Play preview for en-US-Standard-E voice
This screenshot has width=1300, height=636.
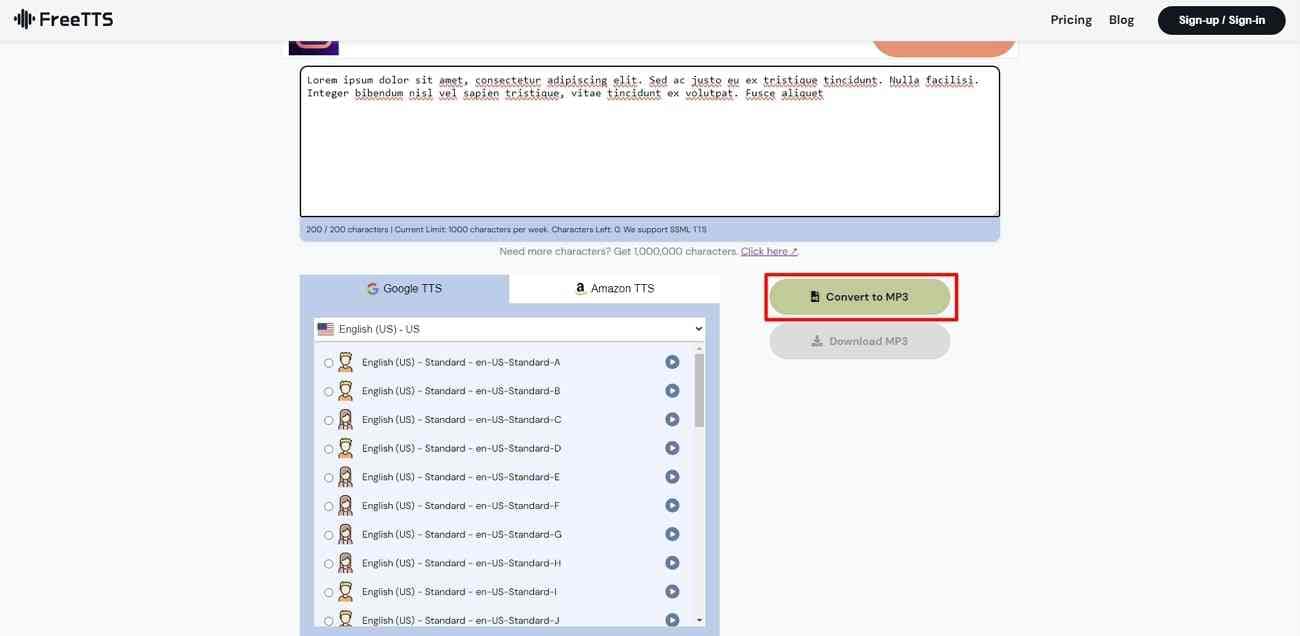(x=672, y=477)
